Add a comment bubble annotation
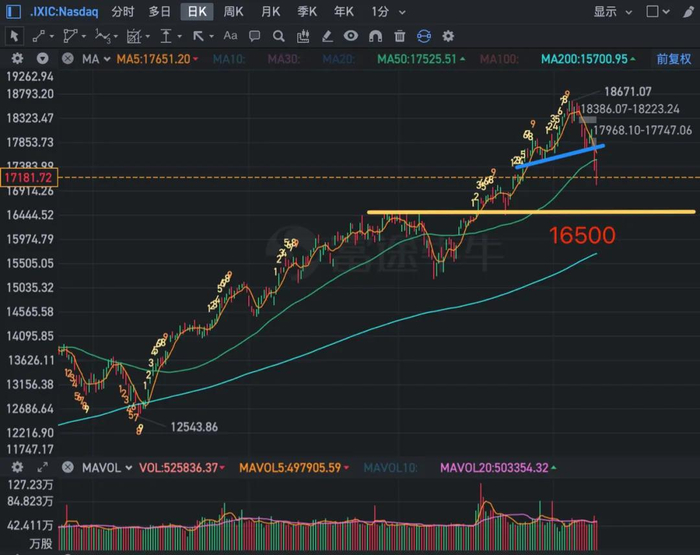 tap(254, 36)
